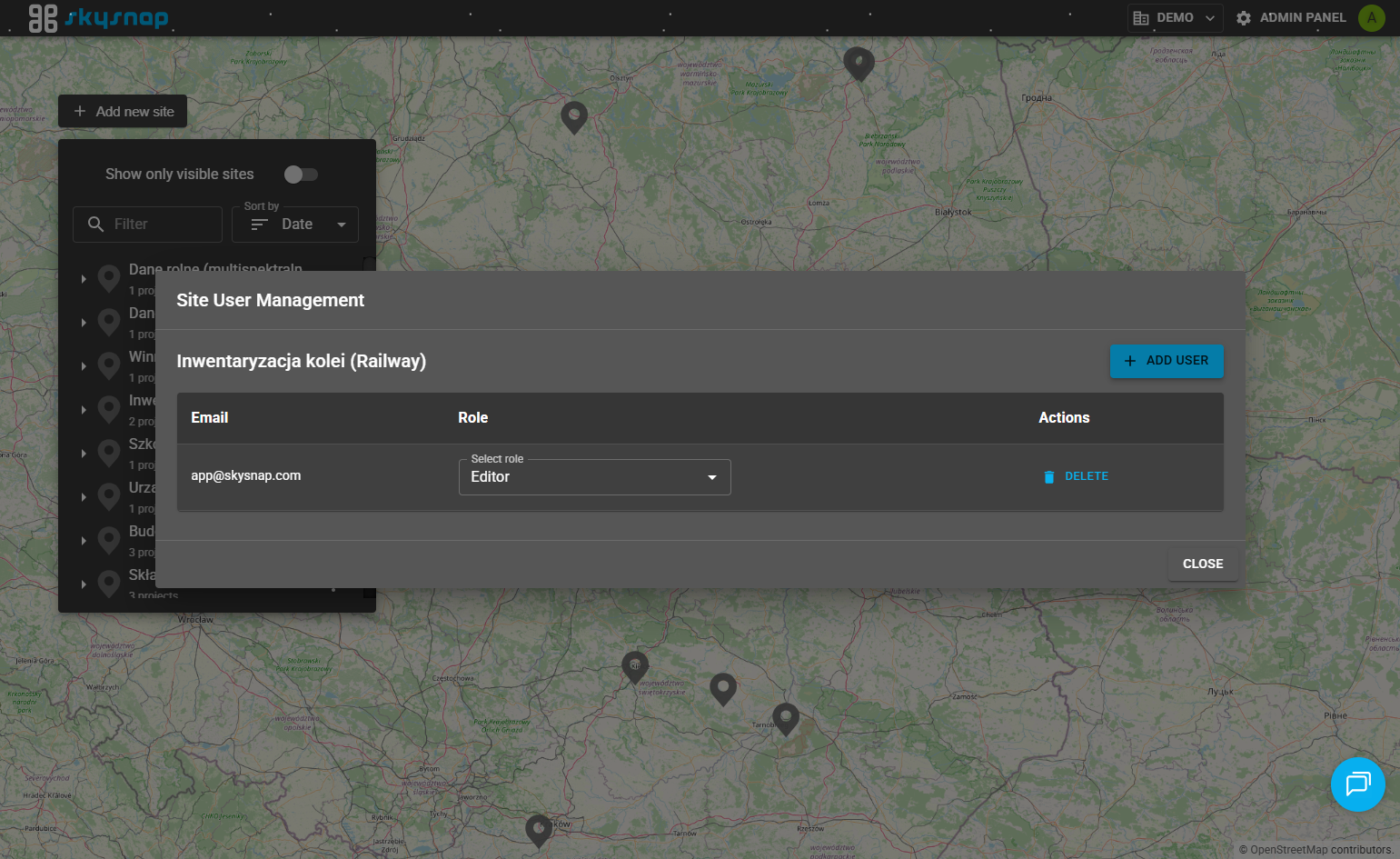Click the ADD USER button

[x=1167, y=361]
